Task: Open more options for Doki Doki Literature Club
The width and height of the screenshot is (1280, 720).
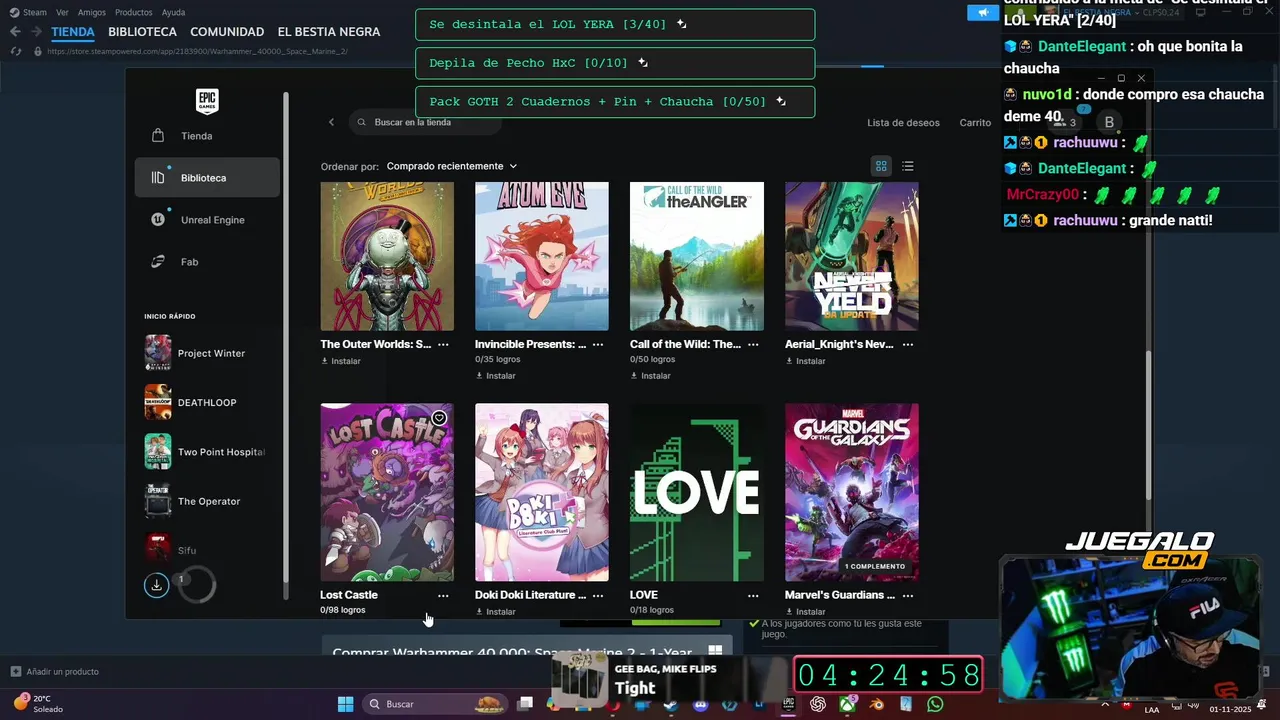Action: coord(598,595)
